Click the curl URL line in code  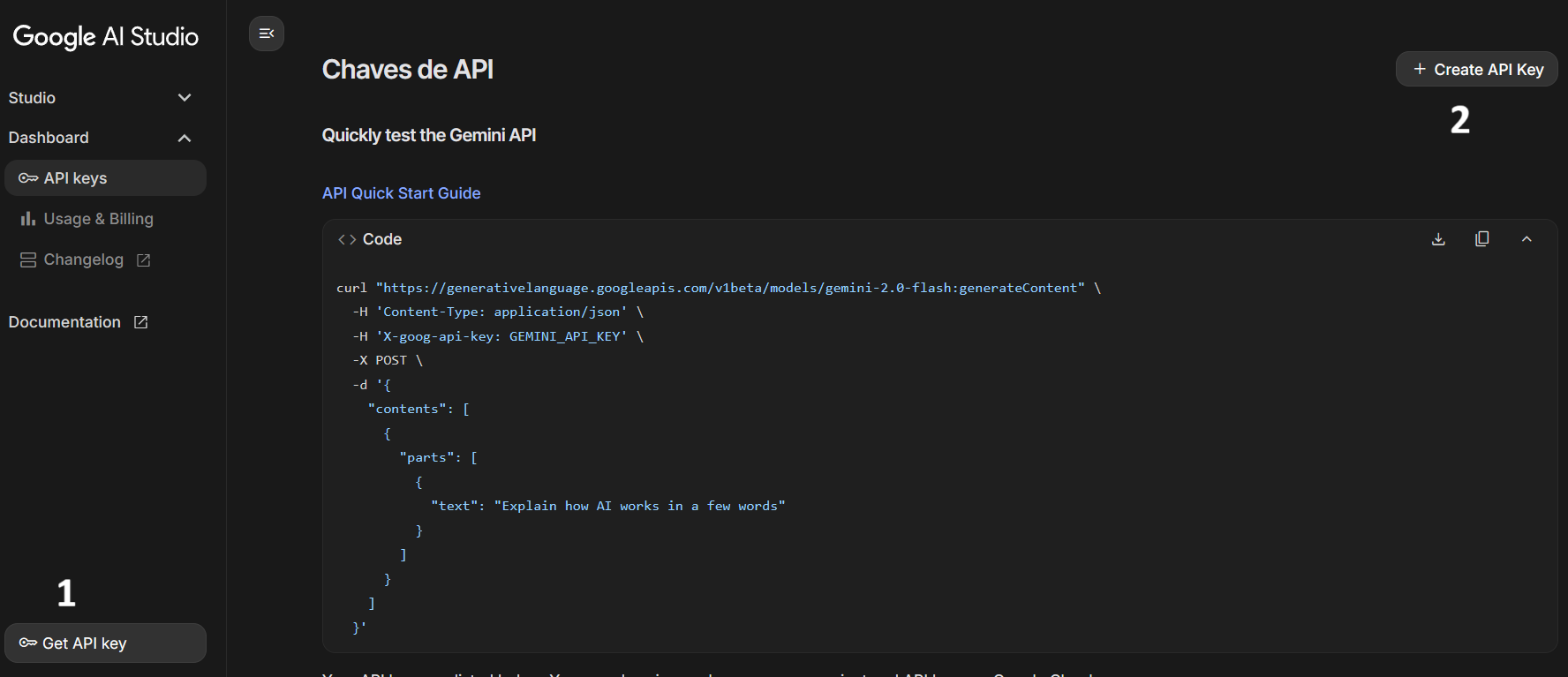point(719,288)
